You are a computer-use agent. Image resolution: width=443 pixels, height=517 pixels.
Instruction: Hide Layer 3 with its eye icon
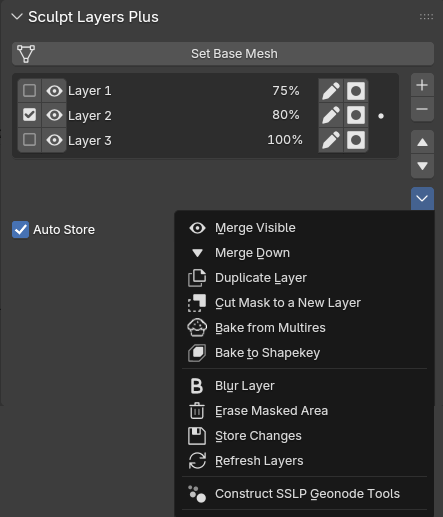point(54,140)
